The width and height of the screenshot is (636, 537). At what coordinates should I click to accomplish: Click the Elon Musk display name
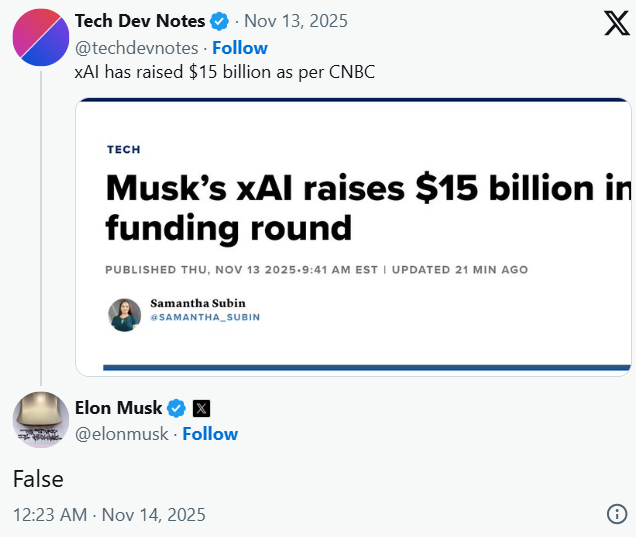[119, 408]
